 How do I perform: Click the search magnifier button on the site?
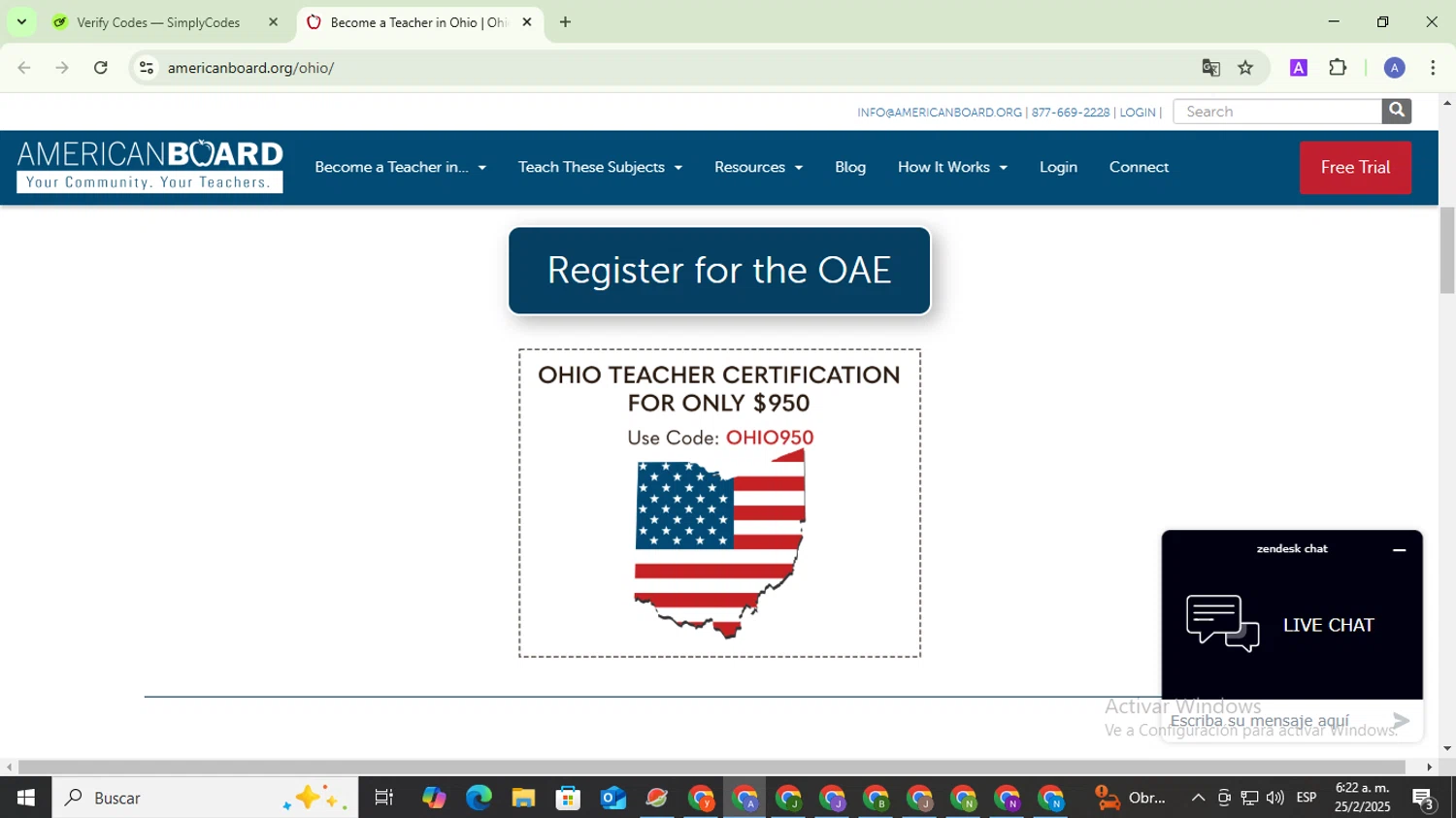click(1396, 112)
